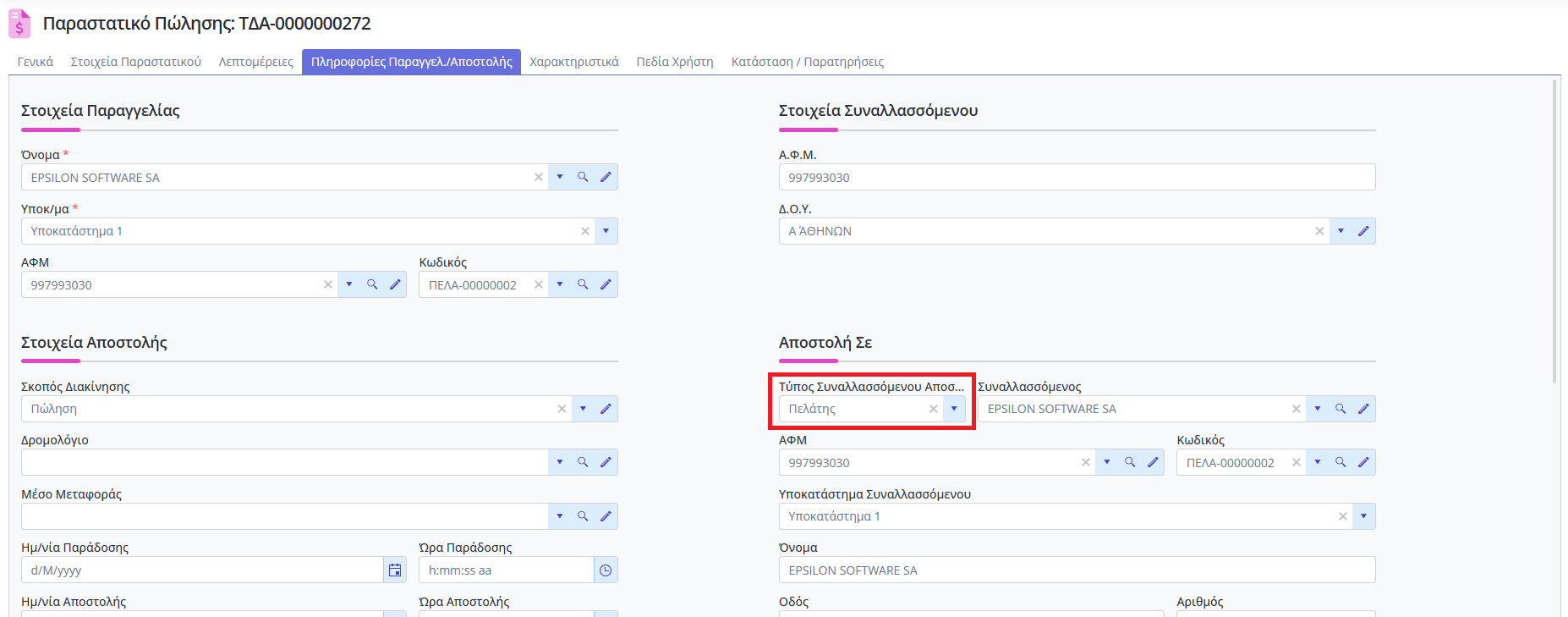The width and height of the screenshot is (1568, 617).
Task: Clear the Πελάτης value in Τύπος field
Action: click(x=933, y=409)
